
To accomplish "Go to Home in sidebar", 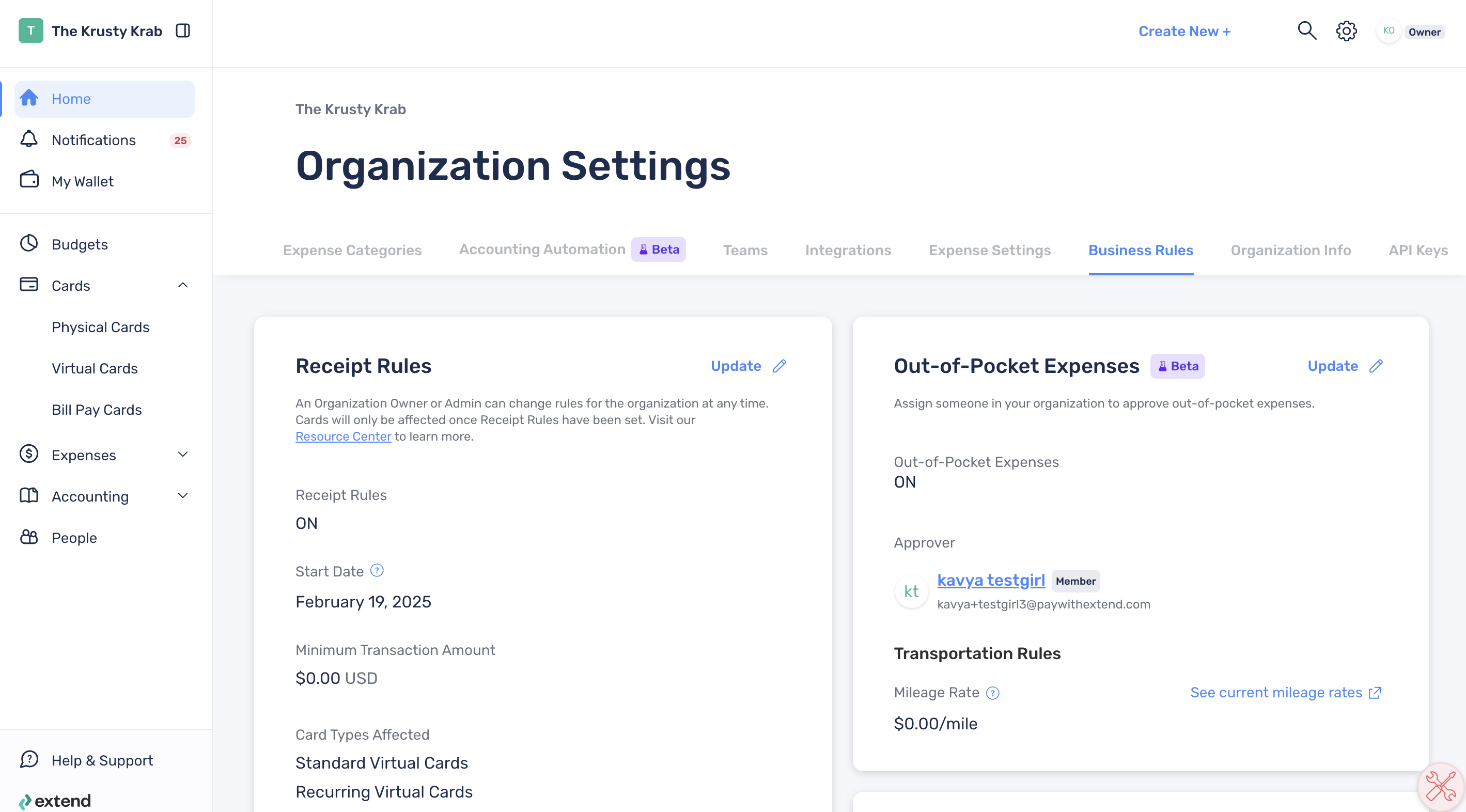I will pyautogui.click(x=105, y=99).
